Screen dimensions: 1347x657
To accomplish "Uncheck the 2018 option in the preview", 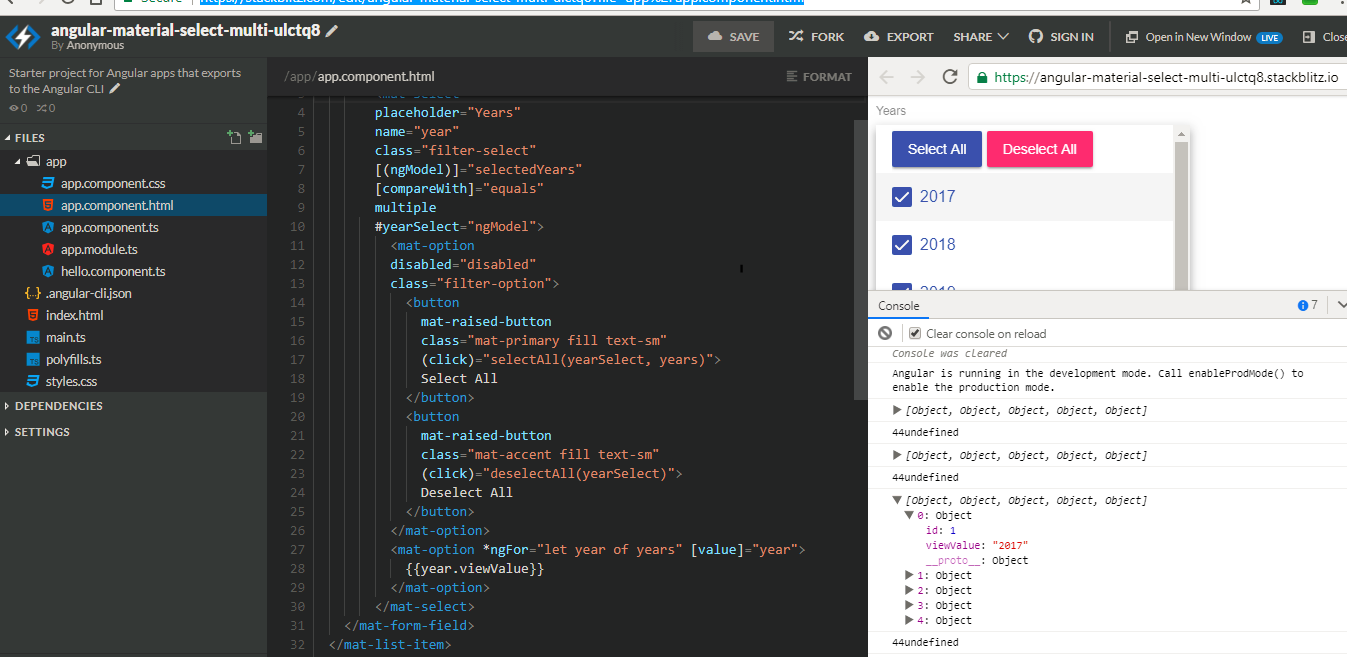I will [901, 244].
